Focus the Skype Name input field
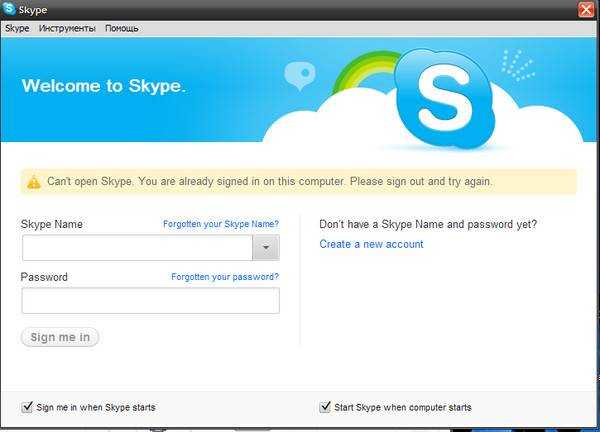This screenshot has height=432, width=600. (x=137, y=248)
